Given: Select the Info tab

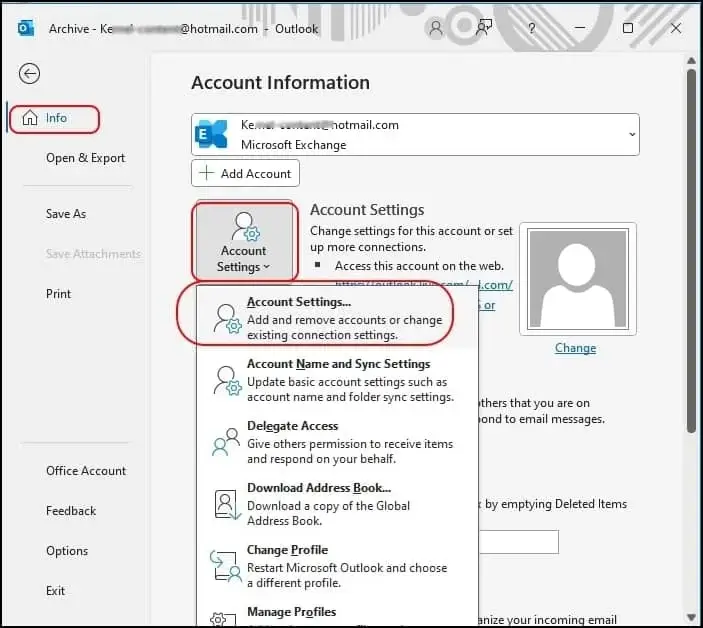Looking at the screenshot, I should (x=54, y=119).
